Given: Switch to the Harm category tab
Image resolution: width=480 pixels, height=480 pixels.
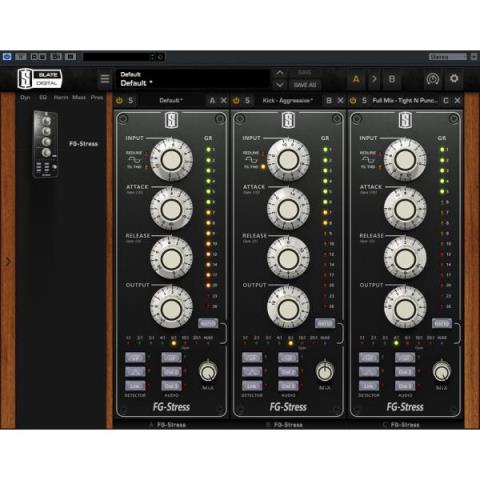Looking at the screenshot, I should [x=61, y=98].
